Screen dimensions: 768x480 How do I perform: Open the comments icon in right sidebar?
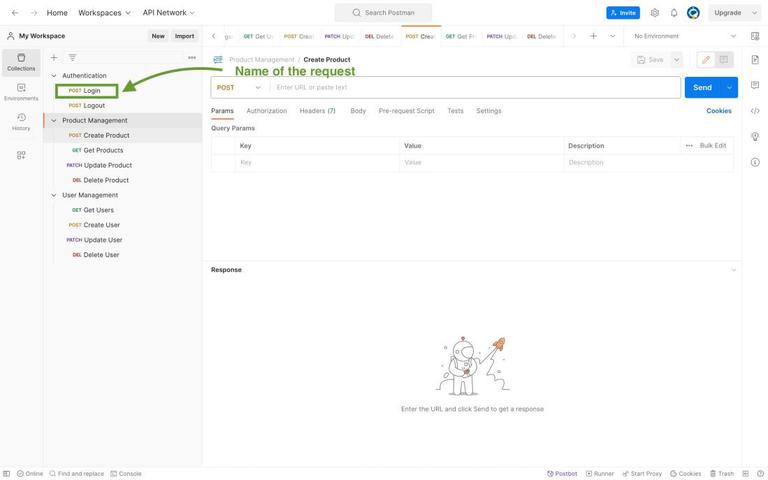pos(755,85)
